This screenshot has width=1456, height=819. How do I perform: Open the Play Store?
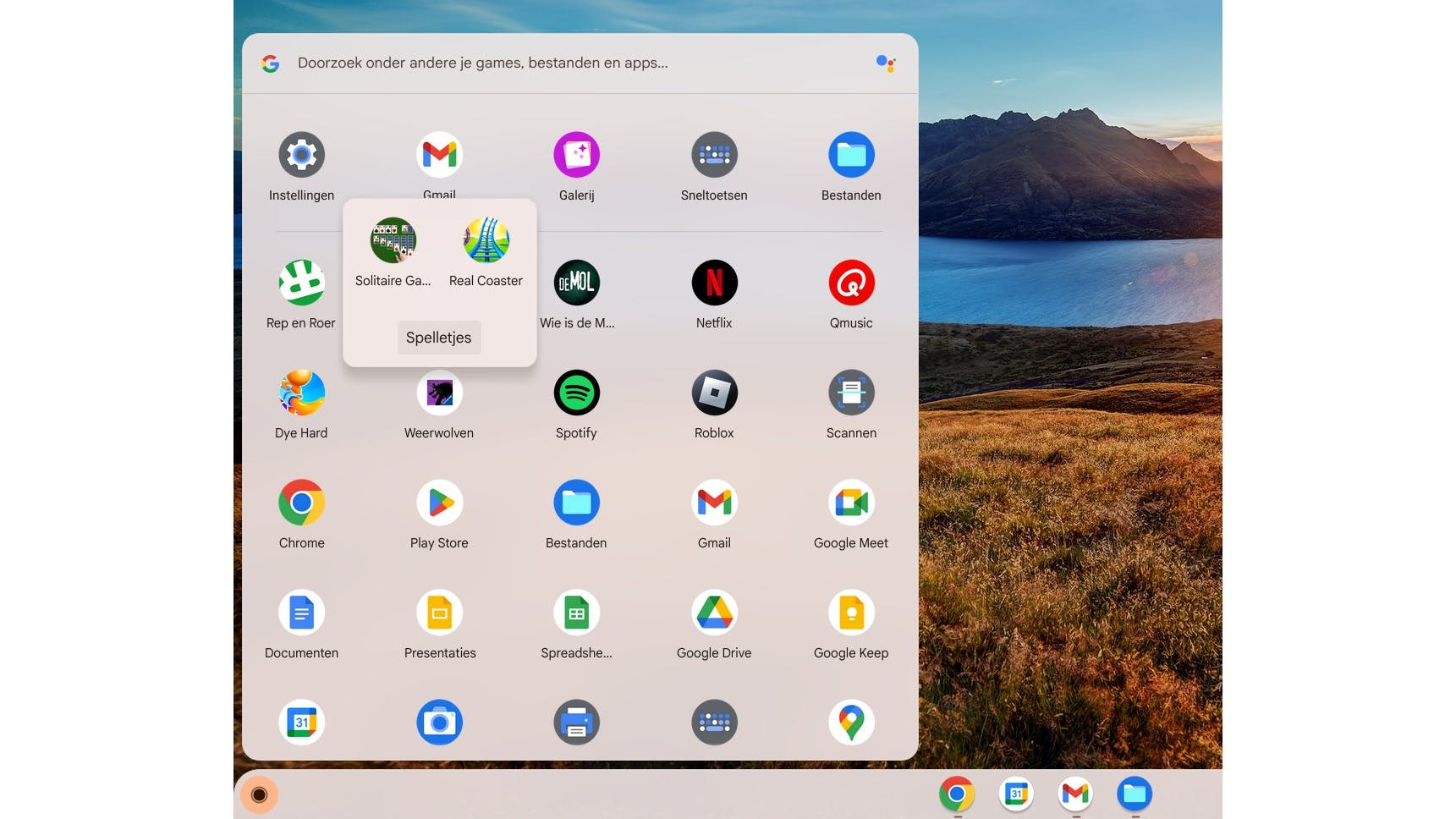tap(439, 503)
